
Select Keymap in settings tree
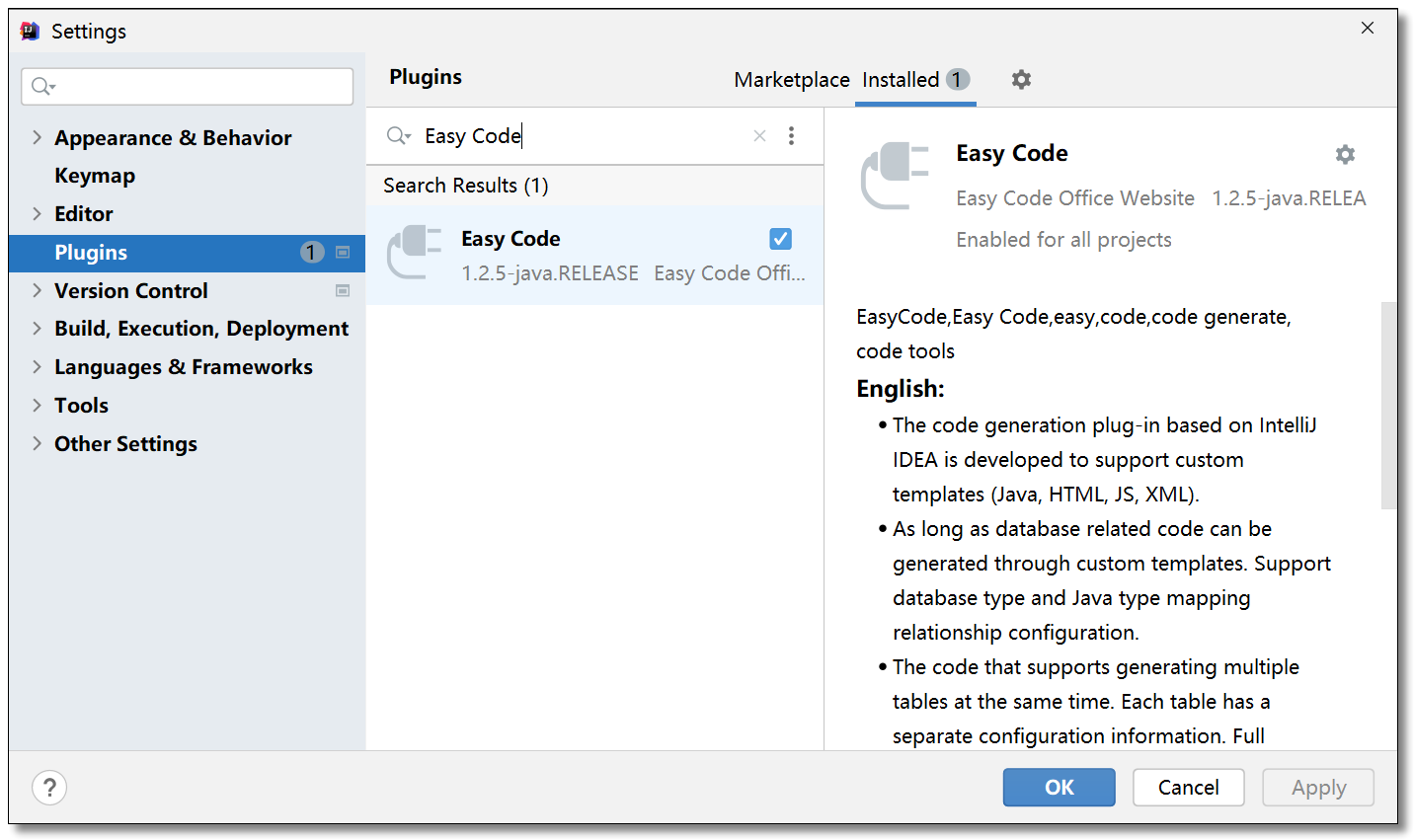coord(95,176)
